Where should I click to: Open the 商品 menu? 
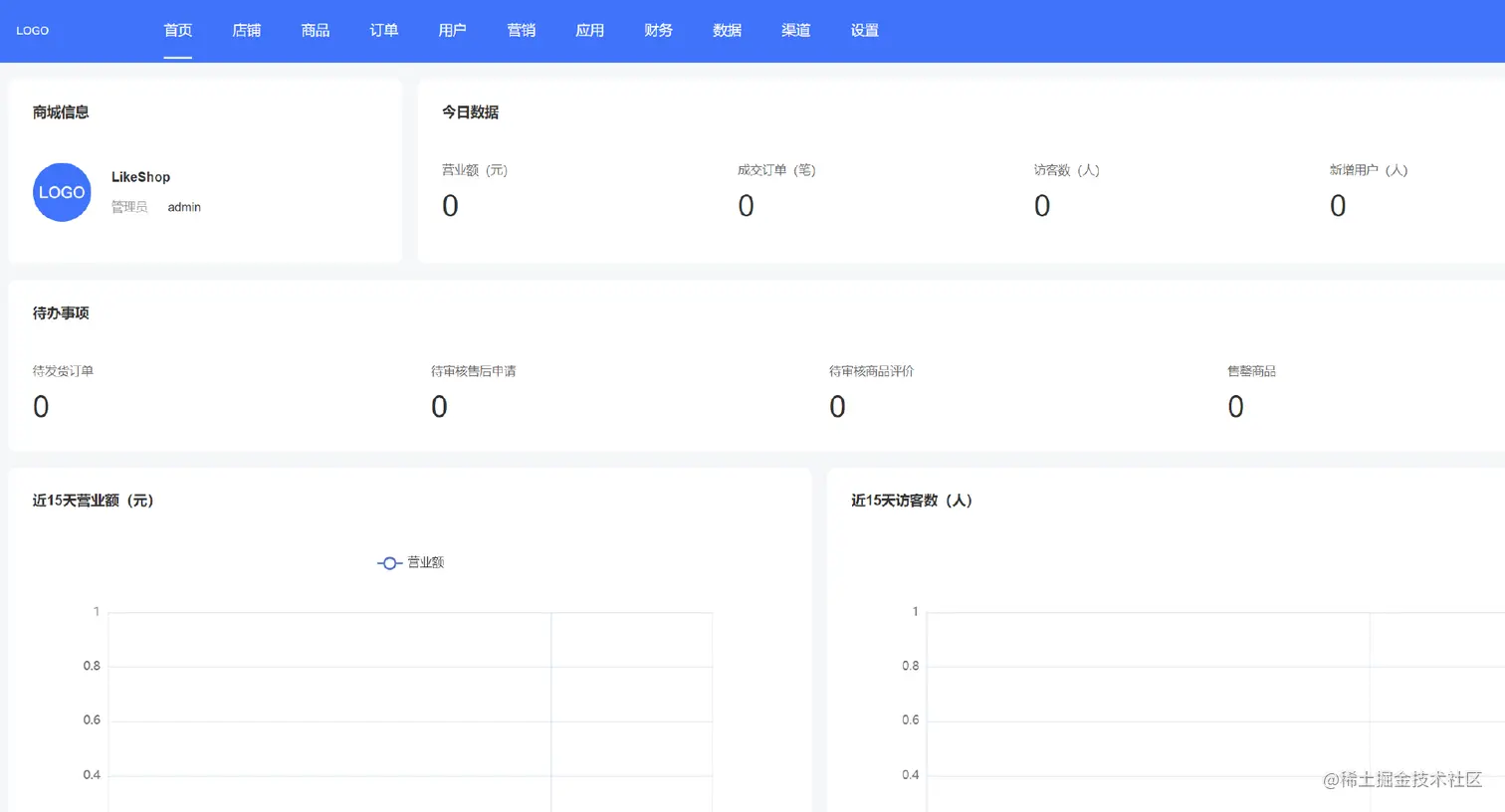[x=316, y=31]
